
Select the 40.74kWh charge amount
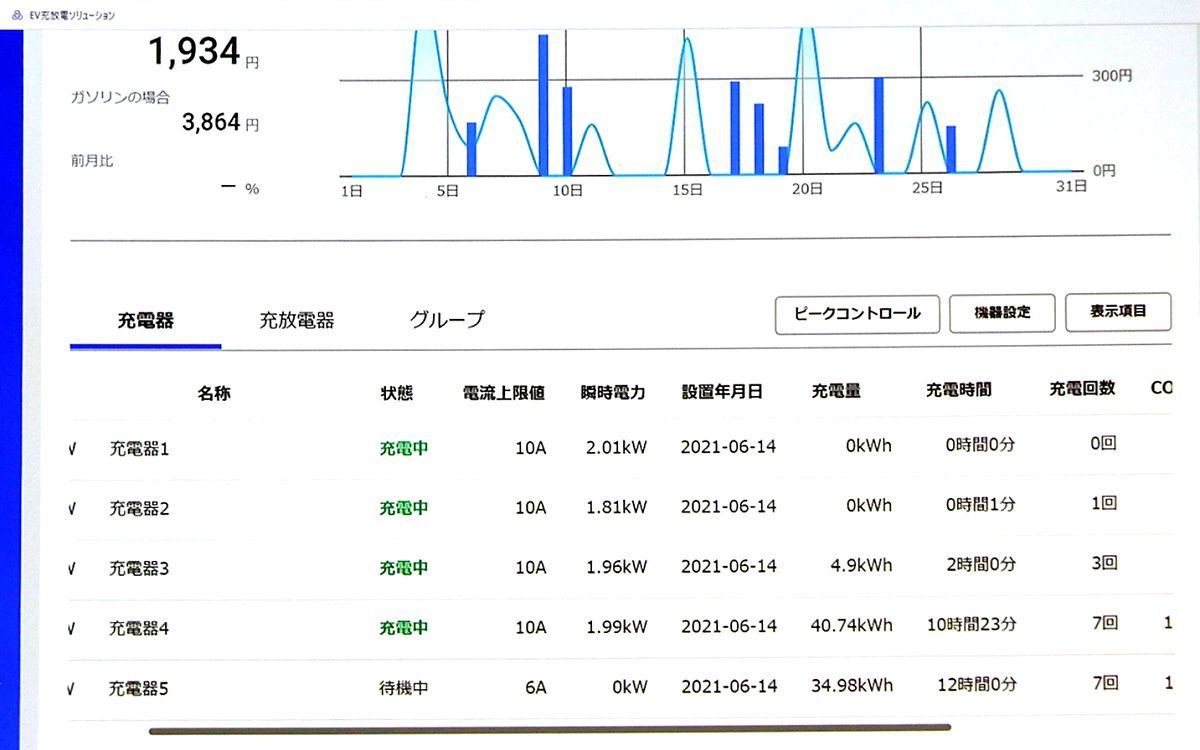point(852,625)
